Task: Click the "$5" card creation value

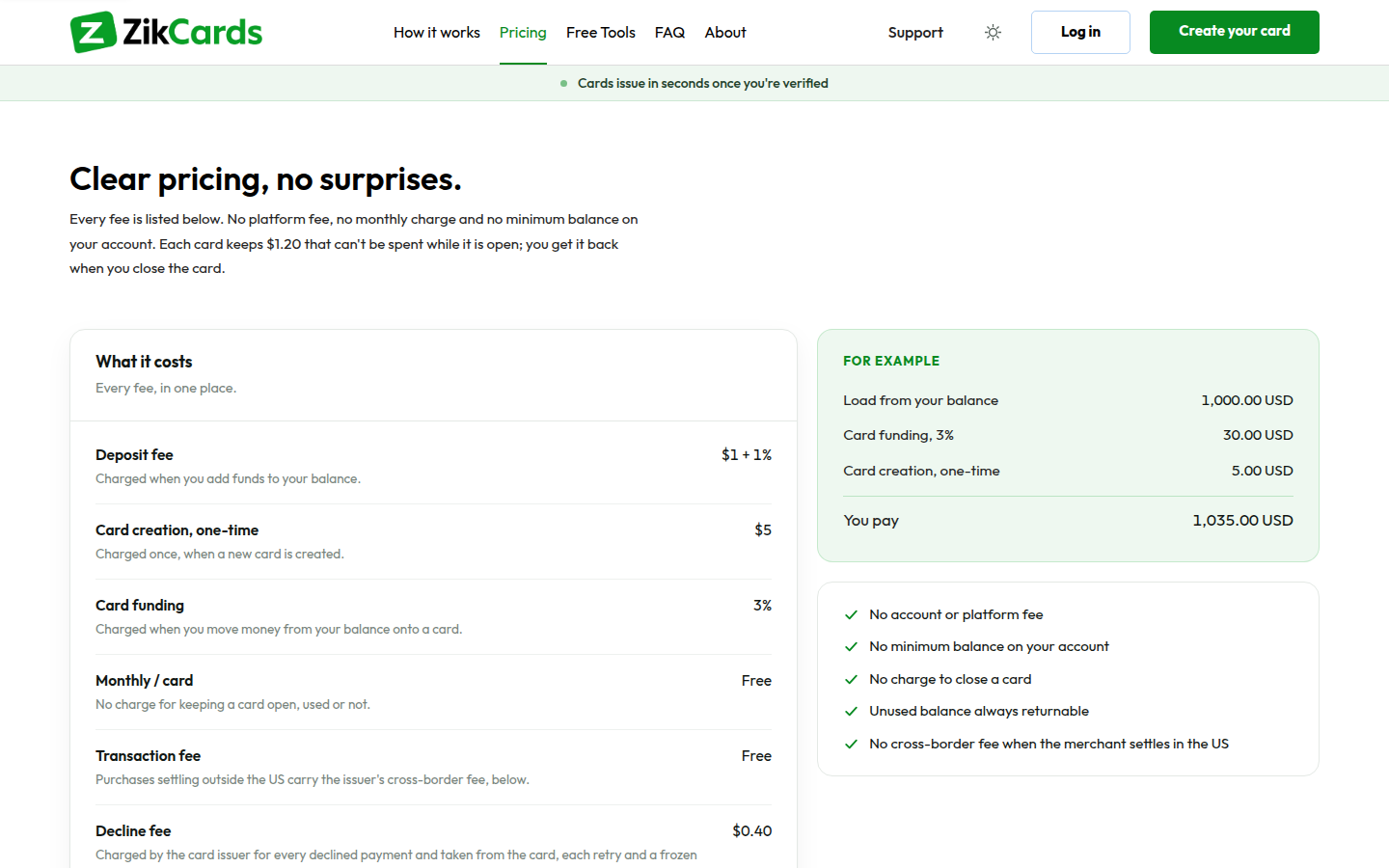Action: point(763,530)
